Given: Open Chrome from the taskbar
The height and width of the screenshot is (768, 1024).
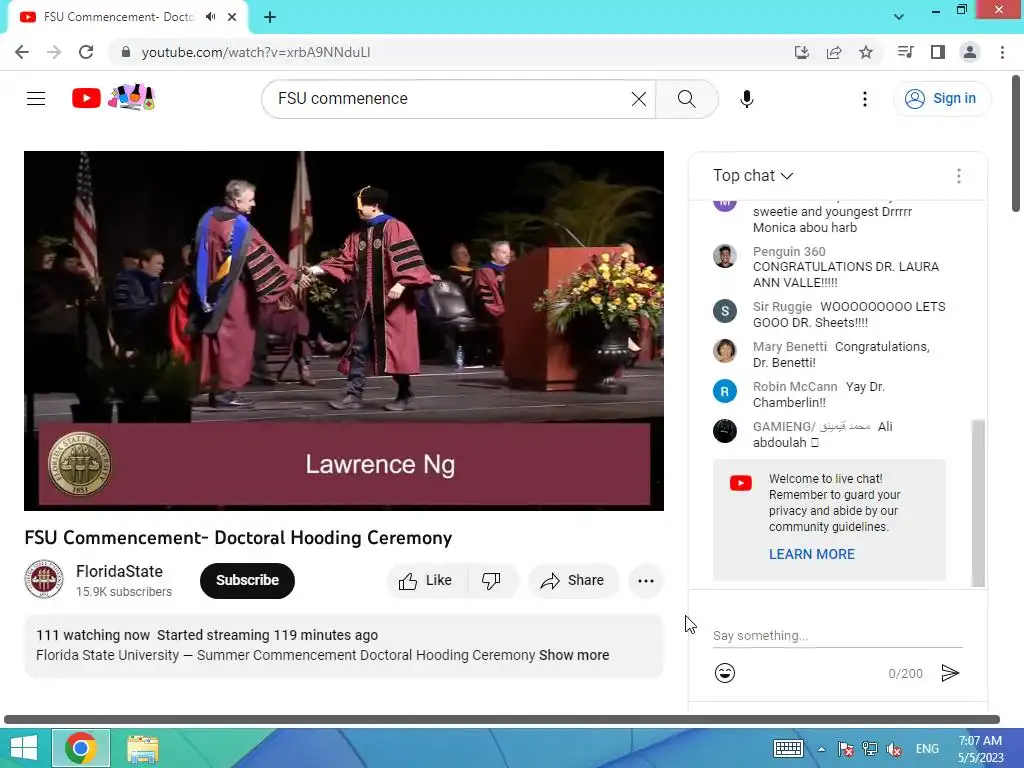Looking at the screenshot, I should [x=81, y=748].
